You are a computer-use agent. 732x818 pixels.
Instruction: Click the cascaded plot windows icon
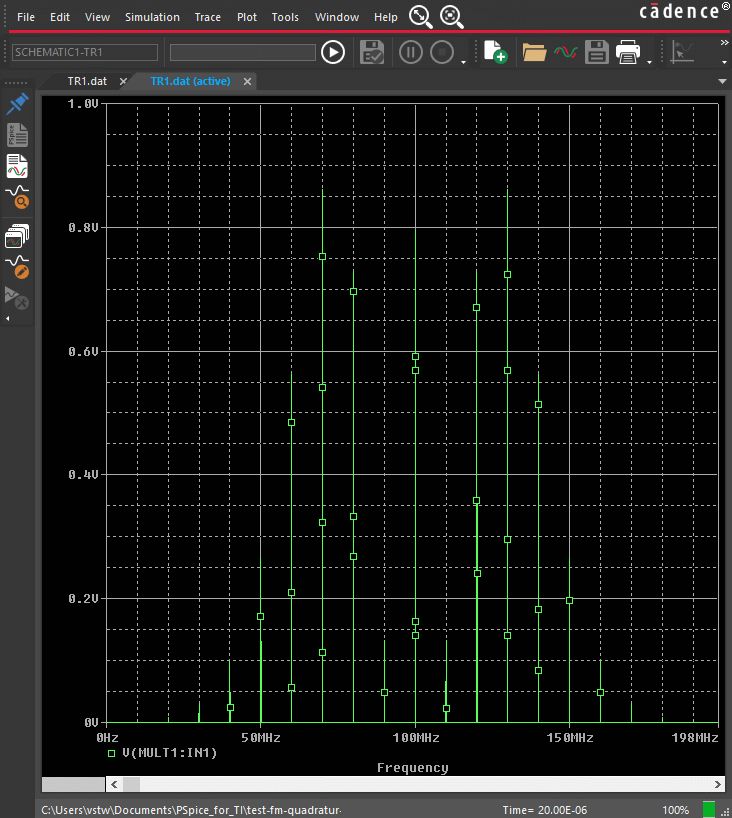tap(17, 236)
